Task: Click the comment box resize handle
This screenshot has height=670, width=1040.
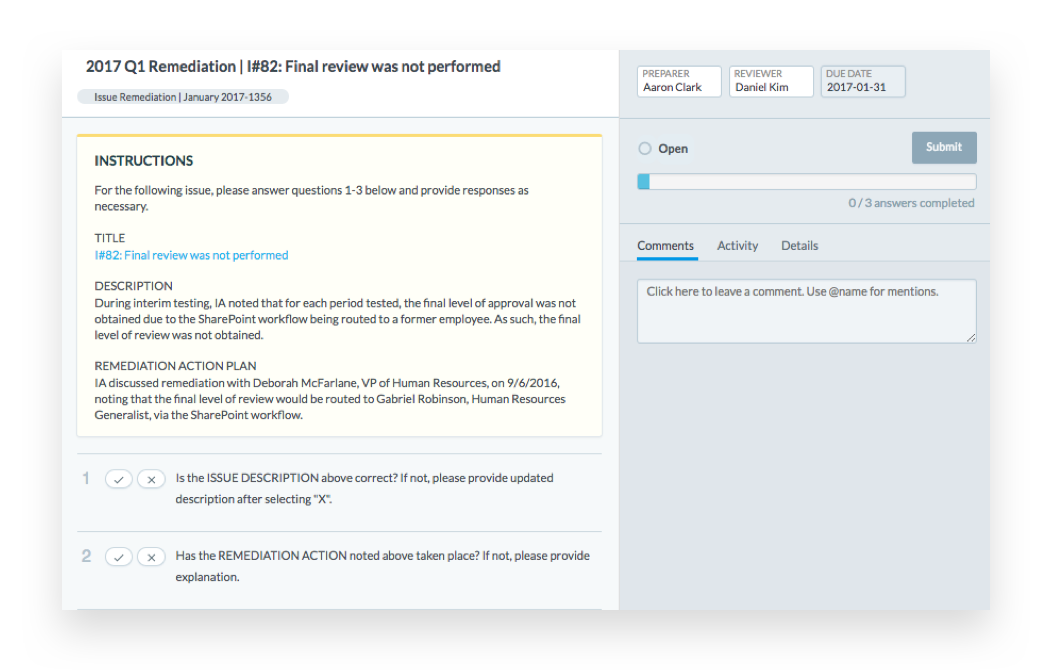Action: [970, 338]
